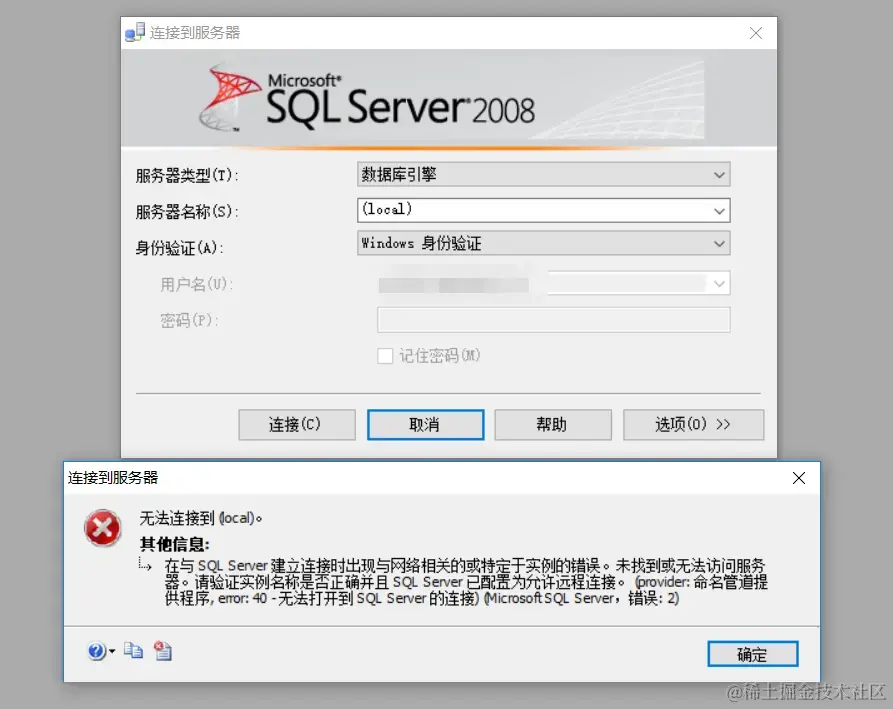The image size is (893, 709).
Task: Copy message text icon in error dialog
Action: pos(134,650)
